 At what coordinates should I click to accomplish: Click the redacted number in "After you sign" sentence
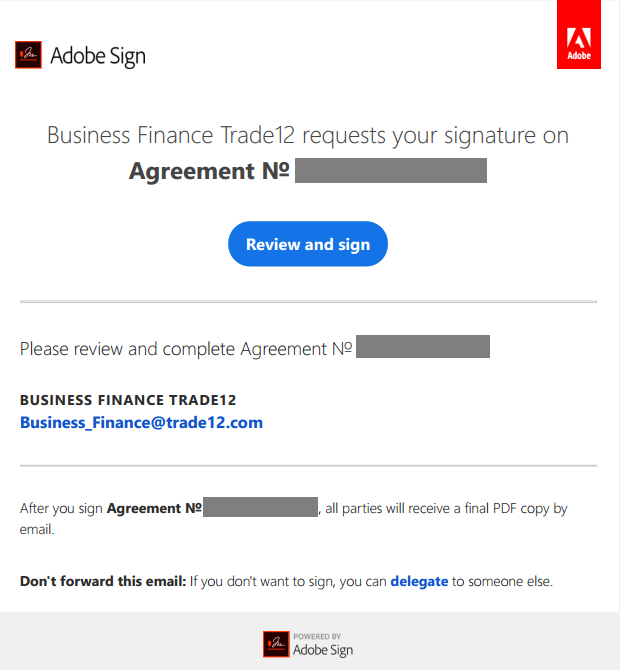click(x=260, y=507)
